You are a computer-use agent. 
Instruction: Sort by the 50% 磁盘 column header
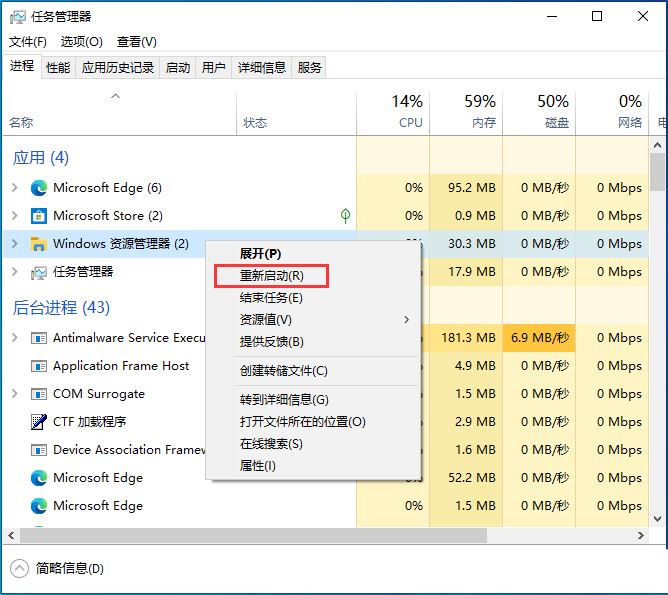[x=539, y=112]
